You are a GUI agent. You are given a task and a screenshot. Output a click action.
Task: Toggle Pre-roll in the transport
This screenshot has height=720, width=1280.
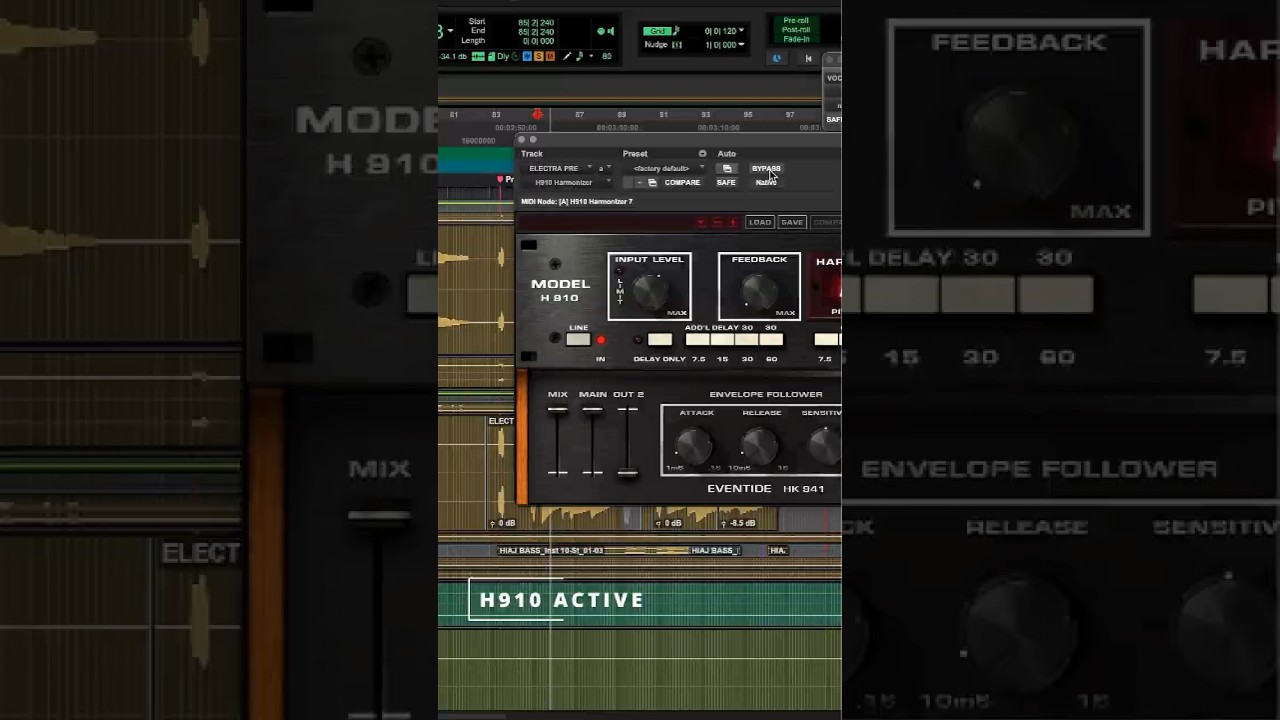(796, 21)
